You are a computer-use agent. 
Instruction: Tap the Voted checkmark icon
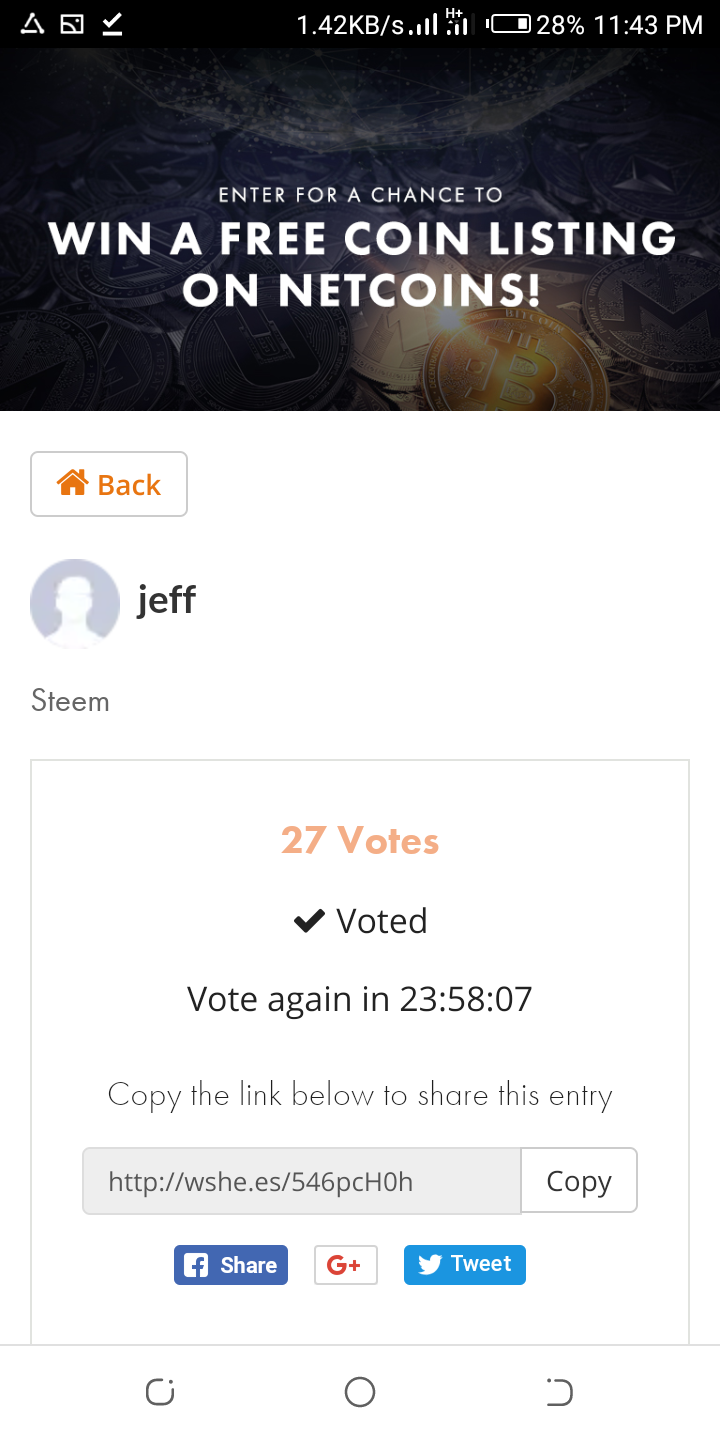point(309,921)
